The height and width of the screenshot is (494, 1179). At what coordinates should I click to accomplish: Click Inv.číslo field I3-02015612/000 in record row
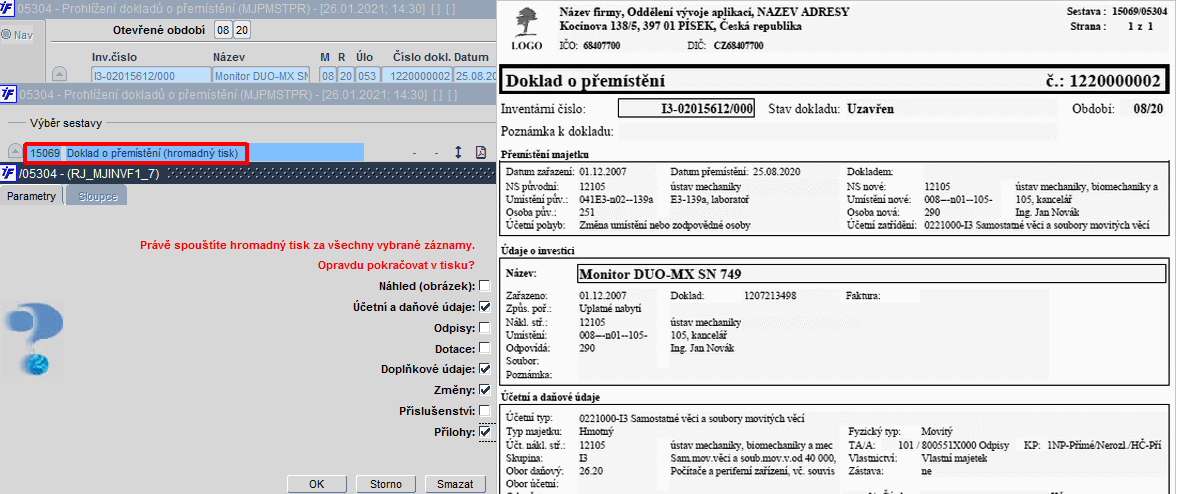click(x=151, y=75)
